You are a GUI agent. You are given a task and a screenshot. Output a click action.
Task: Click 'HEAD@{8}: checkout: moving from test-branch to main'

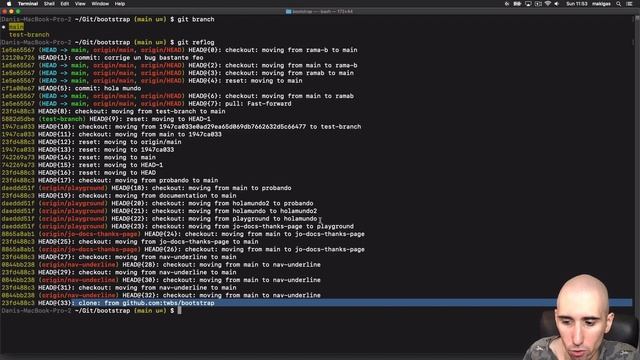[131, 111]
